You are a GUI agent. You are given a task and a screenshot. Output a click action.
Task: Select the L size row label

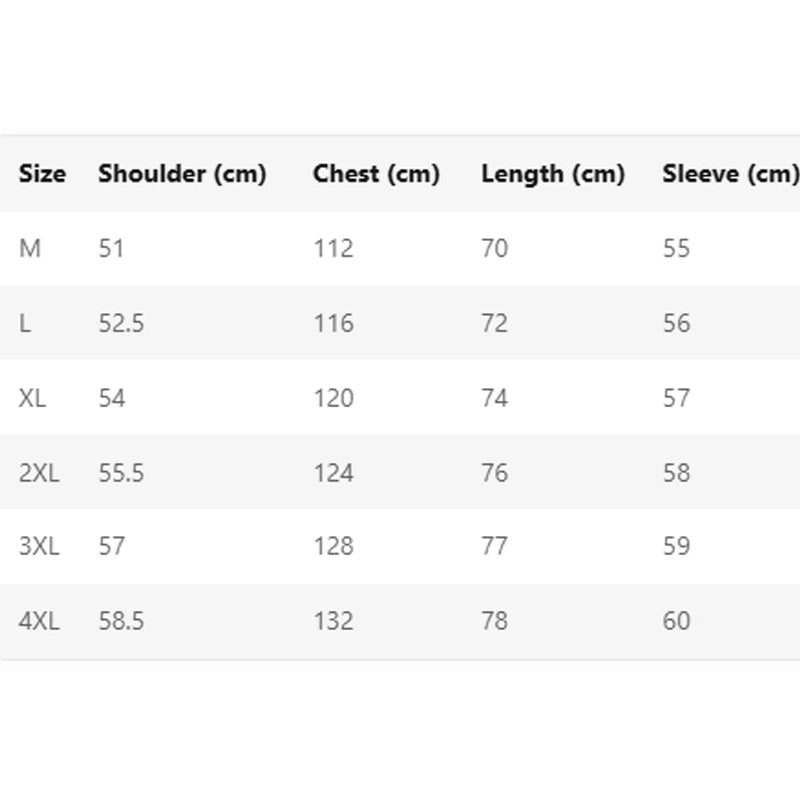(25, 323)
